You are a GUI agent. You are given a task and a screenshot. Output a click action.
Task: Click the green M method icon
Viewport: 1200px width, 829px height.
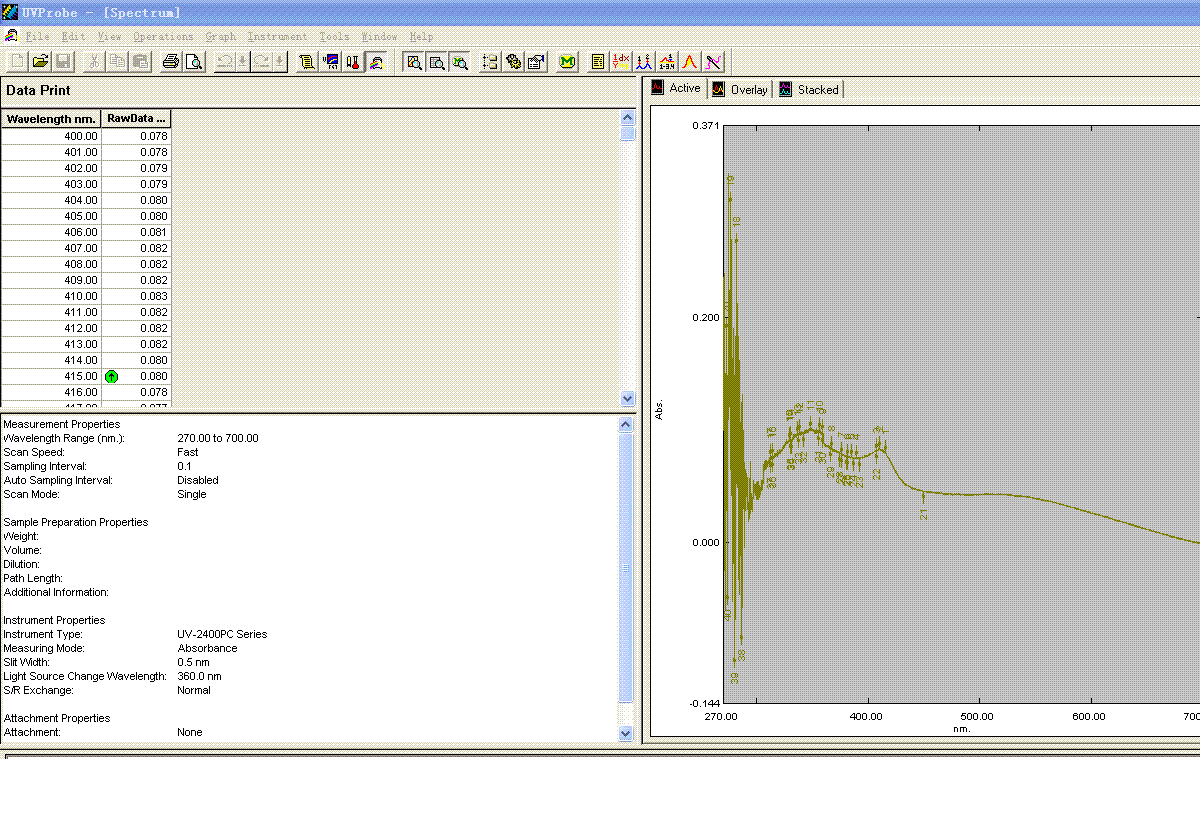pos(567,62)
